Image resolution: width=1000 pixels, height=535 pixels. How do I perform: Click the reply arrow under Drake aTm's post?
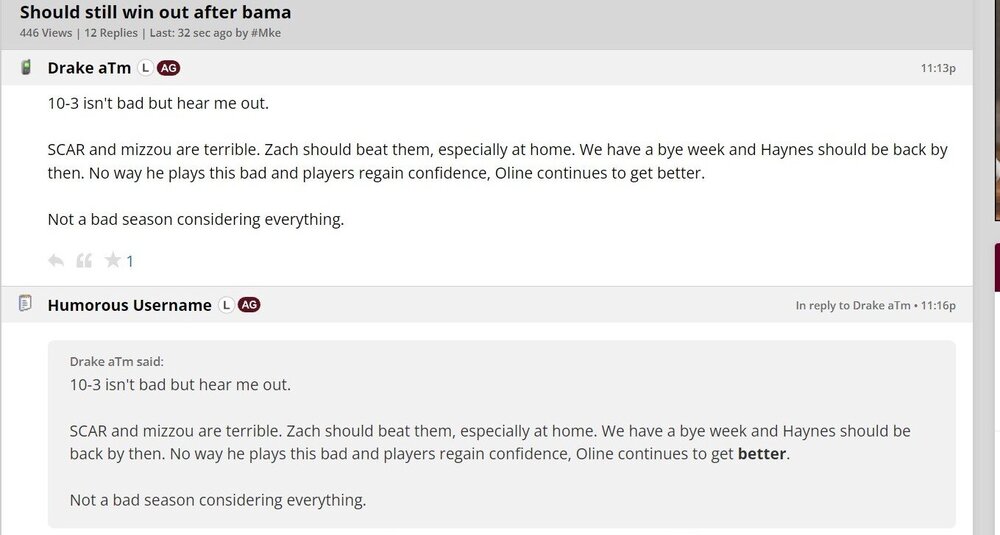(x=56, y=261)
